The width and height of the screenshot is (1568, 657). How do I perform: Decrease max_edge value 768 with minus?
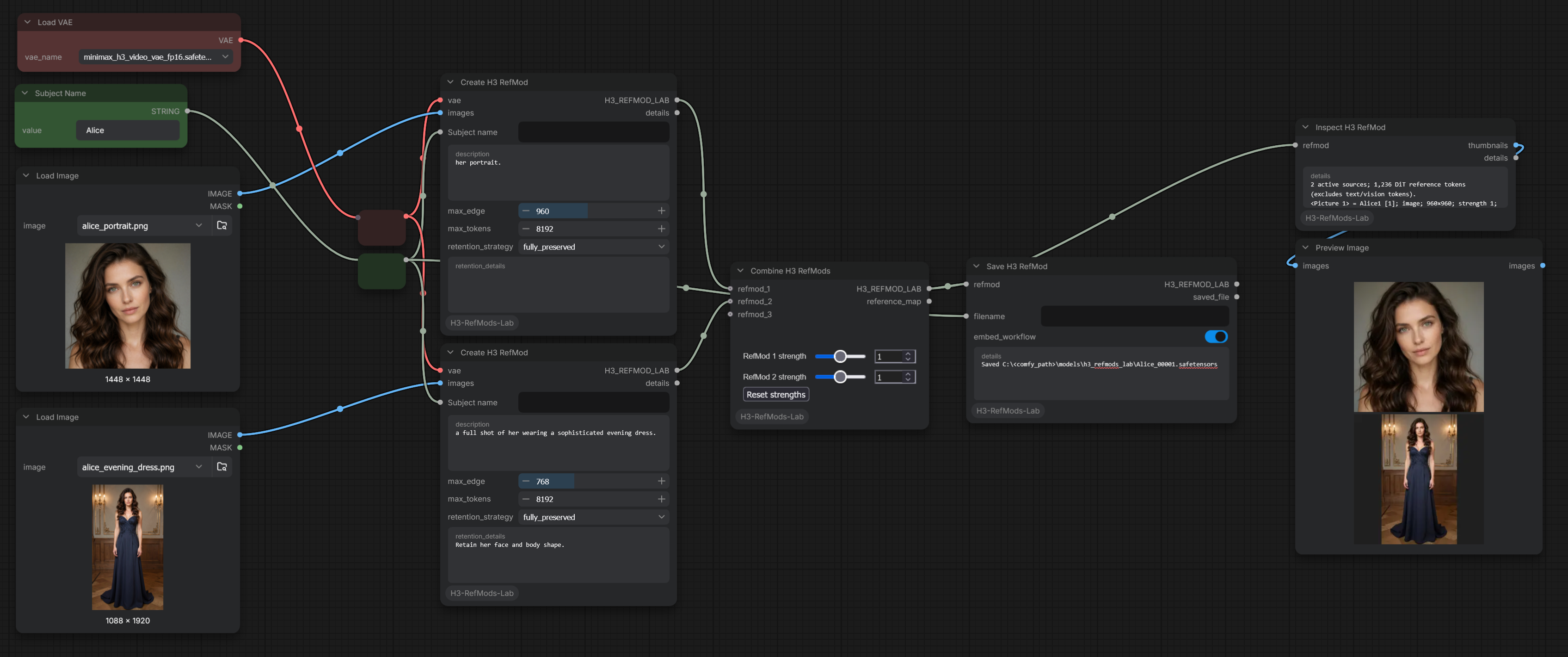click(526, 481)
